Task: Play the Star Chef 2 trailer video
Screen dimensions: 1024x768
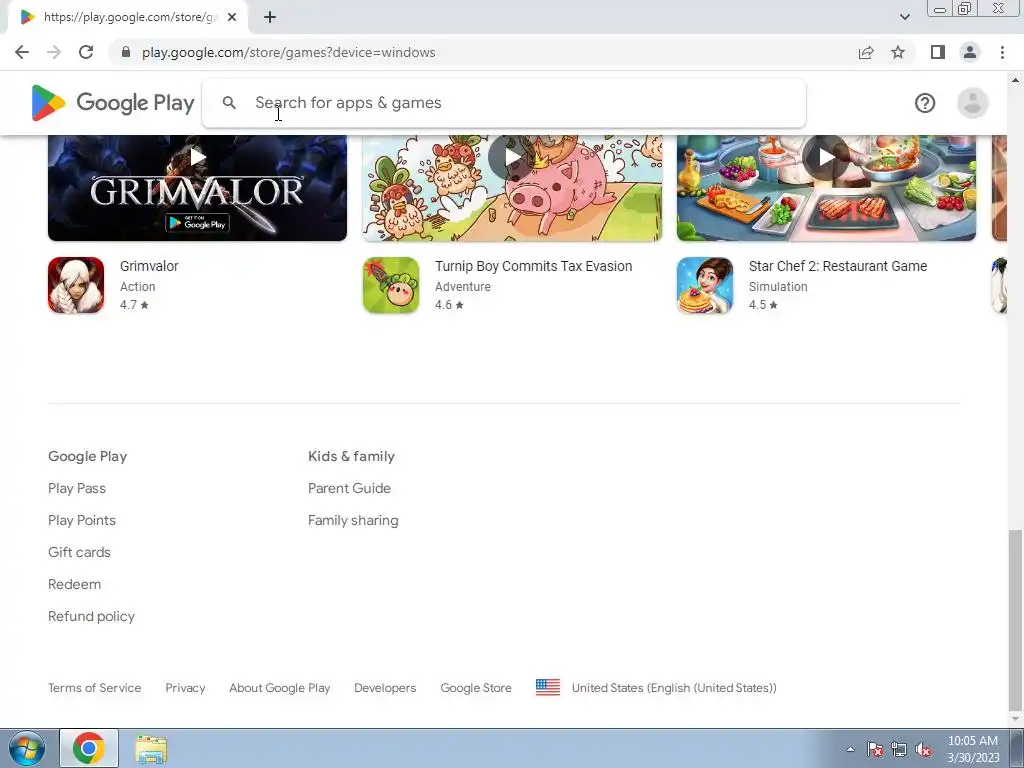Action: pos(826,157)
